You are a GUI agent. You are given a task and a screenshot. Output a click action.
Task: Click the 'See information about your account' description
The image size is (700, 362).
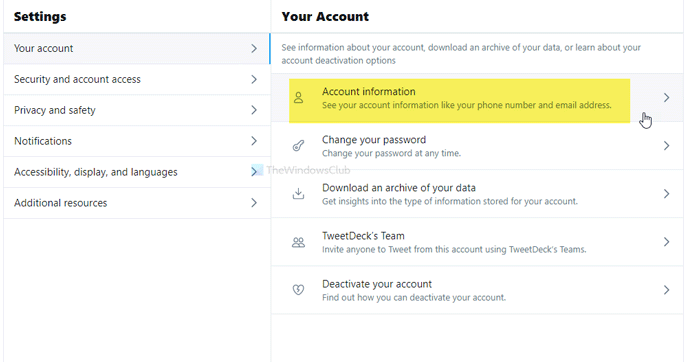(x=461, y=54)
